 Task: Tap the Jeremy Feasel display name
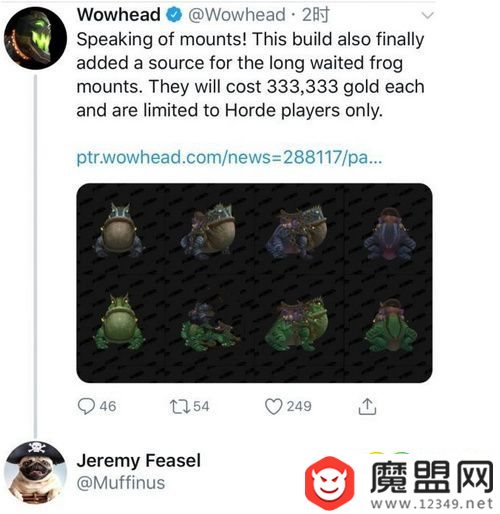(139, 461)
